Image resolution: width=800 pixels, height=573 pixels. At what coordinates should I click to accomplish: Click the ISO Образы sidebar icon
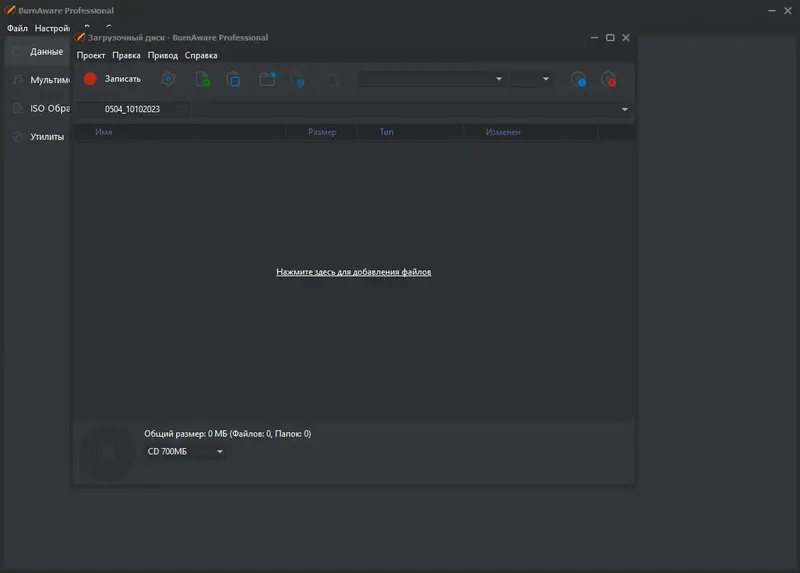[18, 108]
